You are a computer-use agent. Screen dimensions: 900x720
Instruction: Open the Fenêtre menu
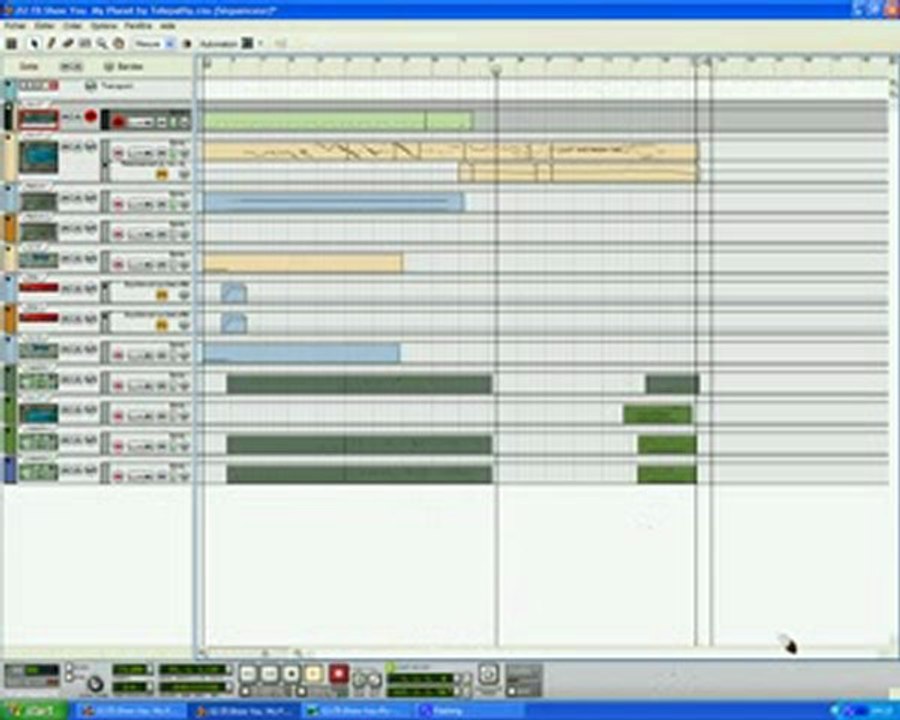pos(138,26)
